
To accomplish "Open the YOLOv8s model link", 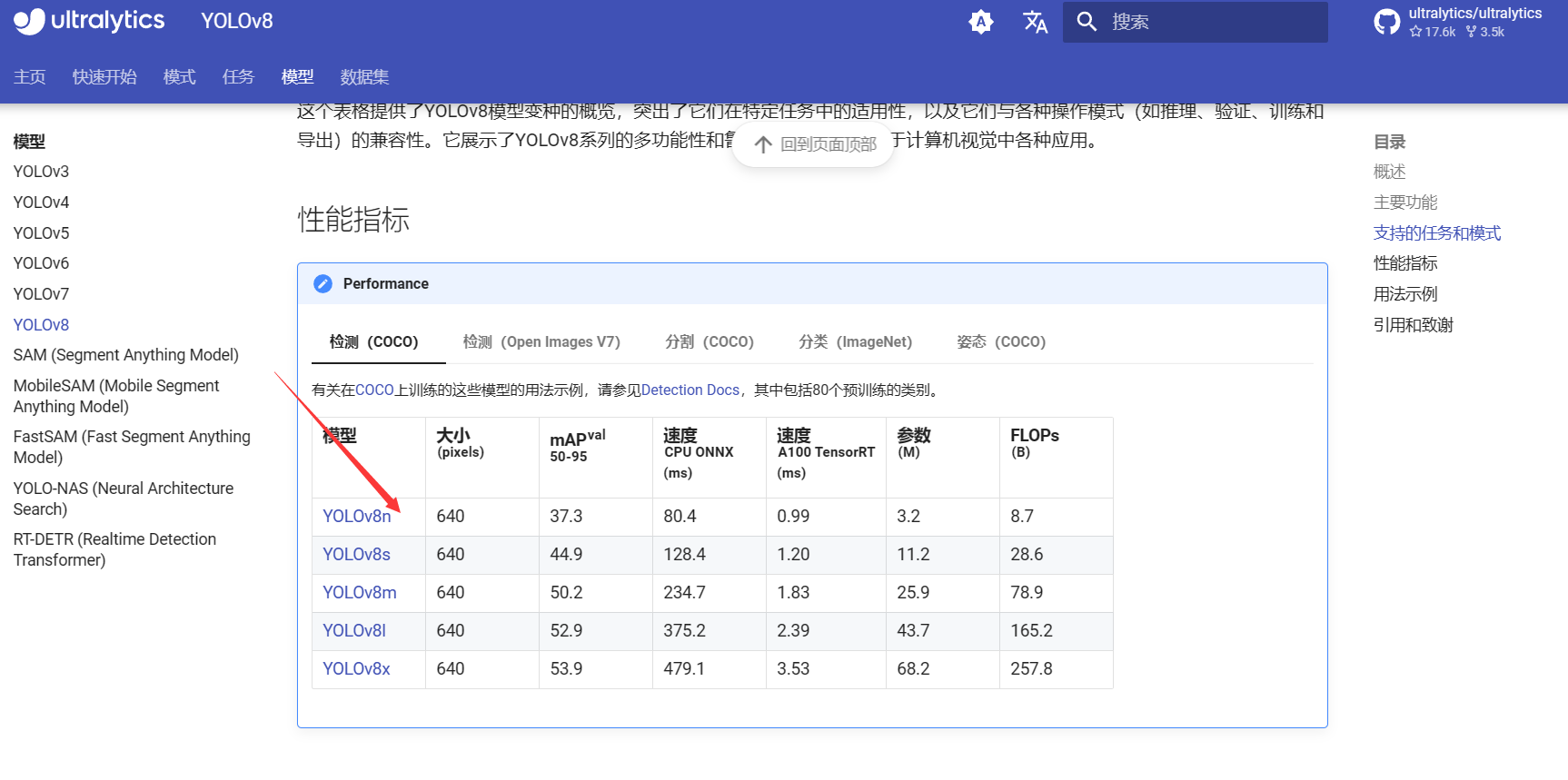I will click(357, 555).
